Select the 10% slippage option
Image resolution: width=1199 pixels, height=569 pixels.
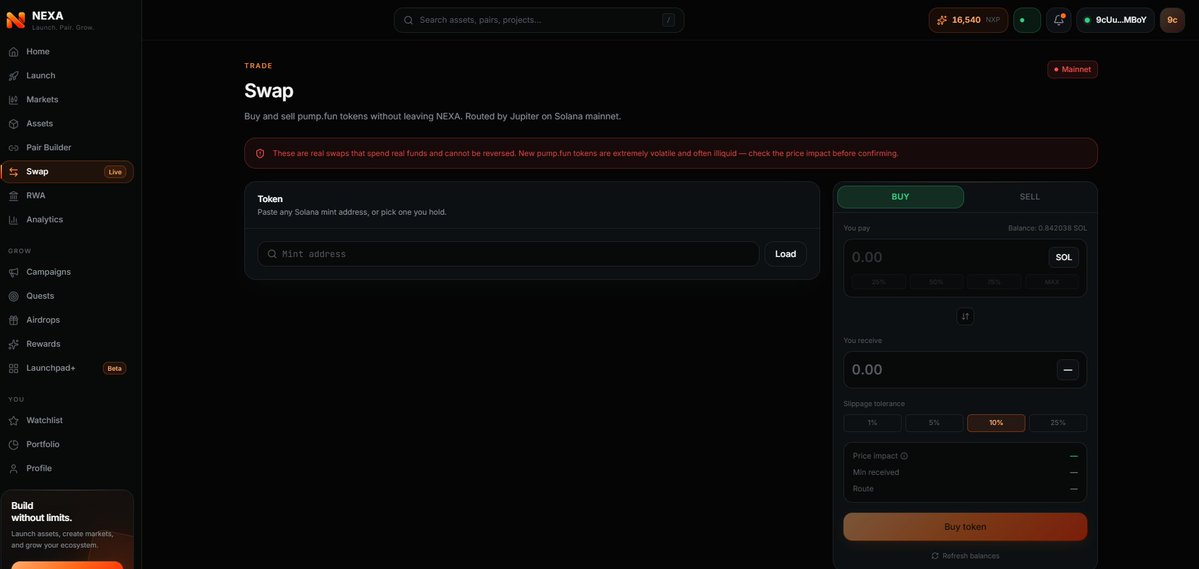tap(996, 423)
